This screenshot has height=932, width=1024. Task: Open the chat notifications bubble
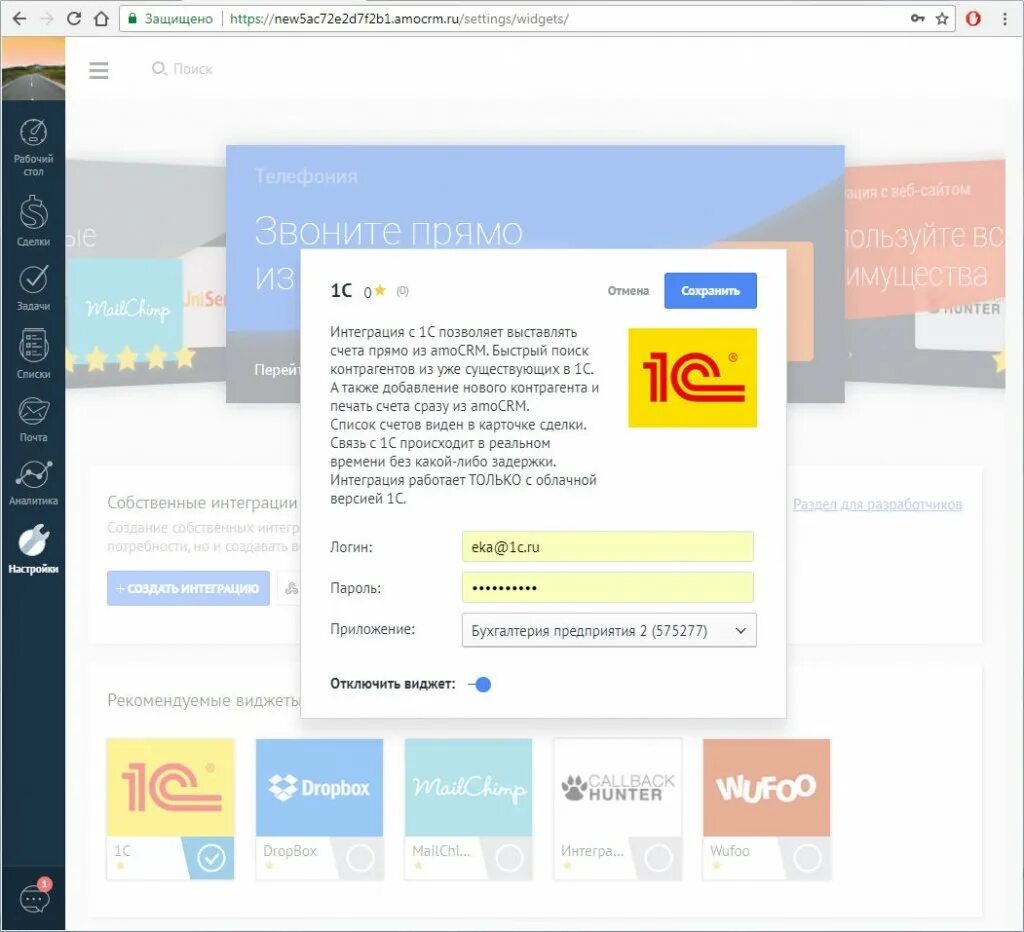[x=34, y=897]
